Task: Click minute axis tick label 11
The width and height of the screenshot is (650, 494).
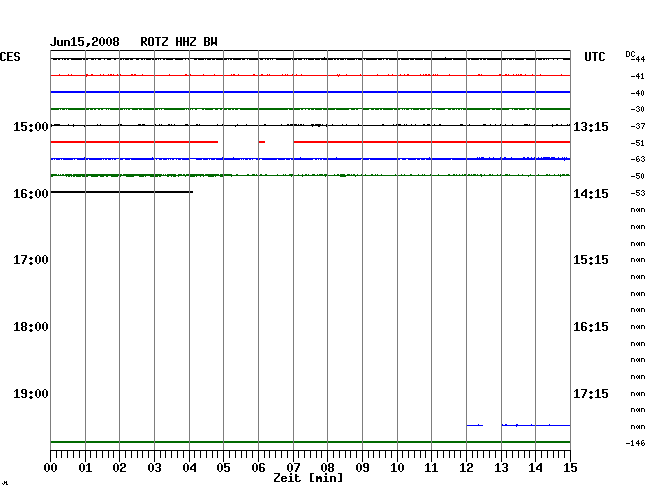Action: click(x=431, y=468)
